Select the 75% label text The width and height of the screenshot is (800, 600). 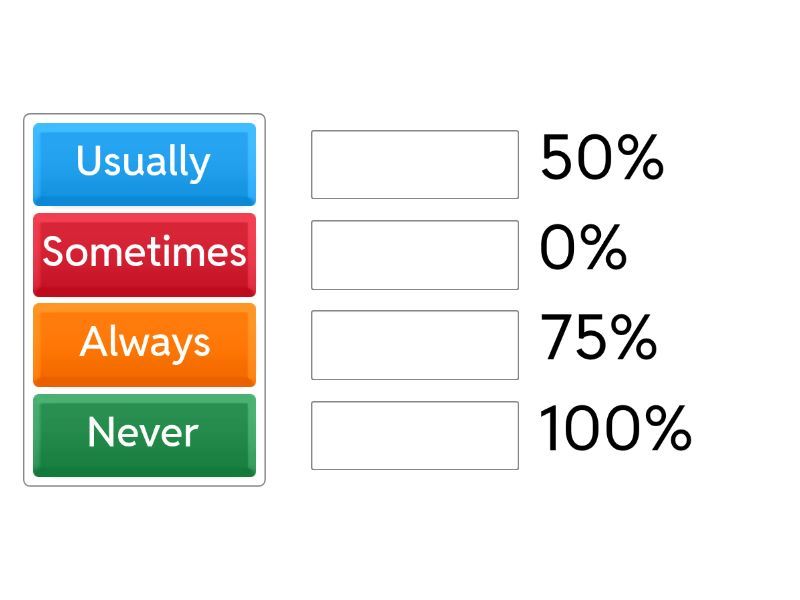(x=598, y=338)
